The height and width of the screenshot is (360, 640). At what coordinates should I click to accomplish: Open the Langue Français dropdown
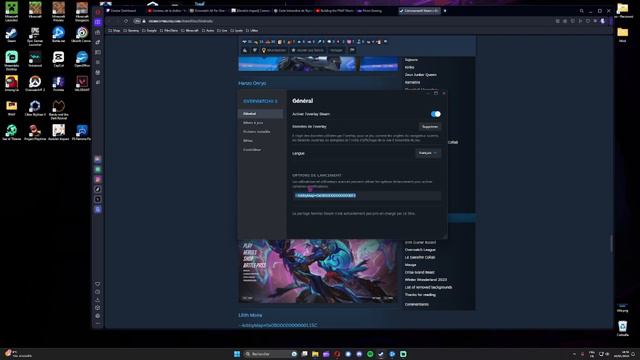coord(428,153)
